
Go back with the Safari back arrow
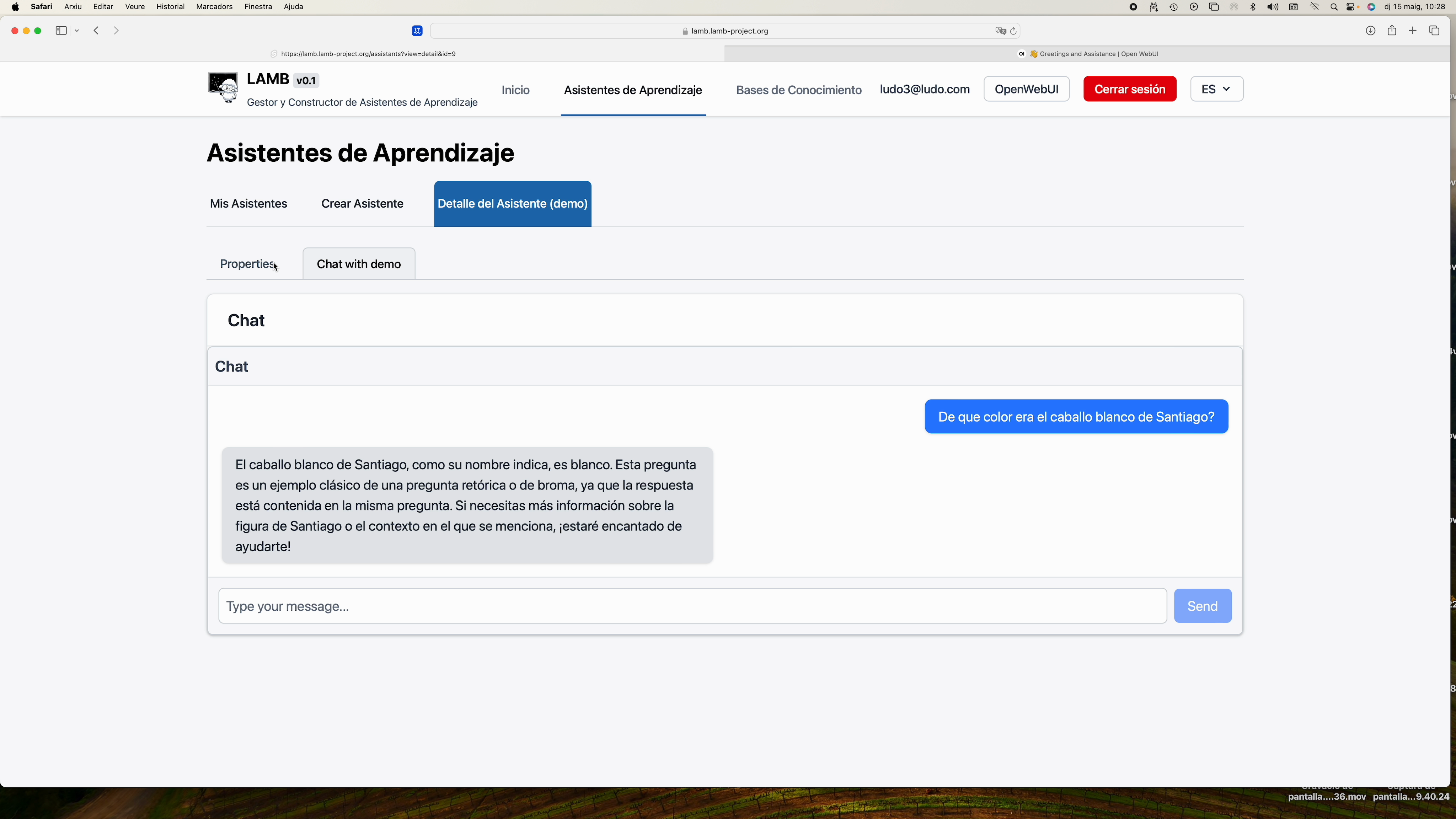coord(97,31)
